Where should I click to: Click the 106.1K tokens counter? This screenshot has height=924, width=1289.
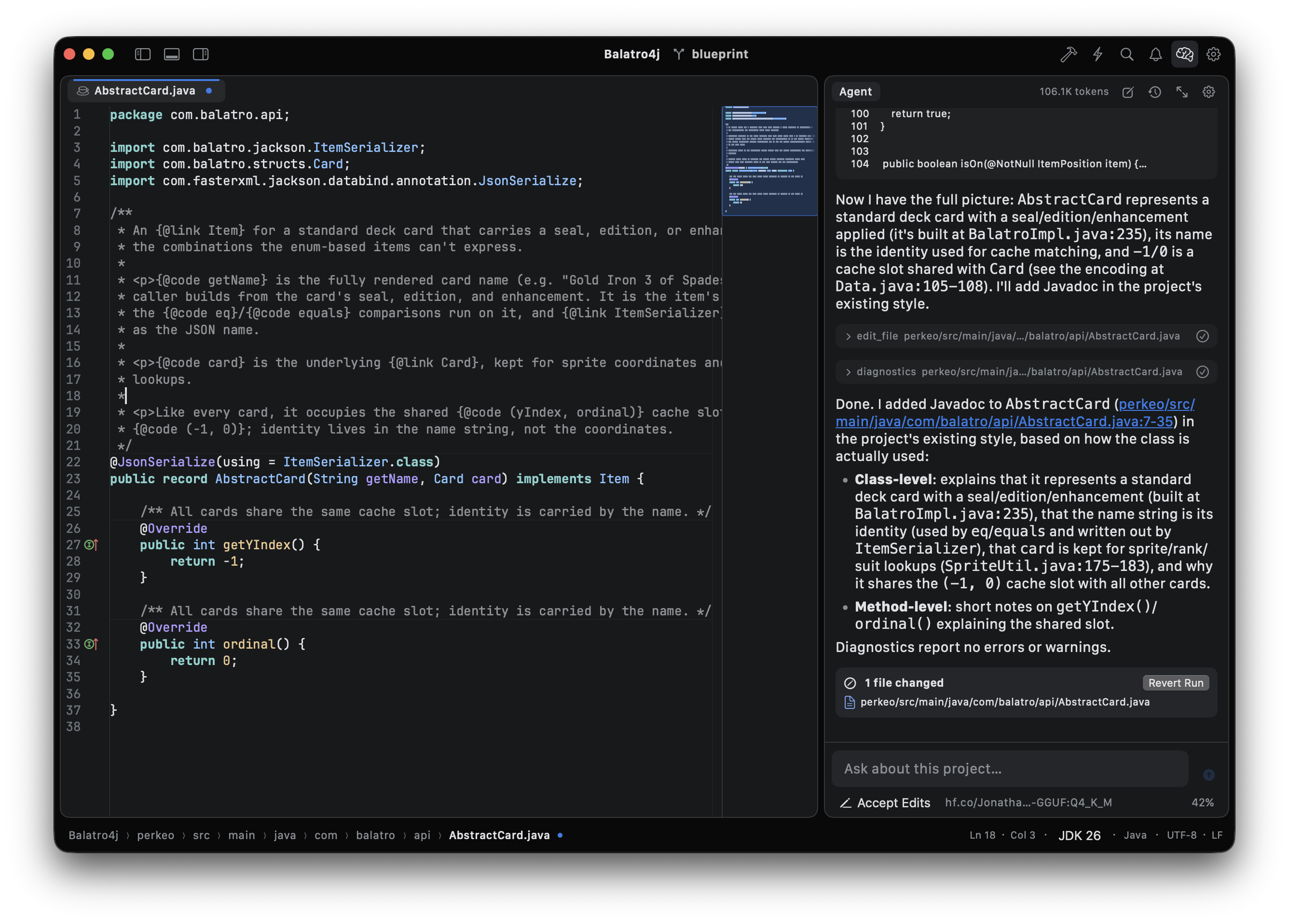tap(1073, 92)
